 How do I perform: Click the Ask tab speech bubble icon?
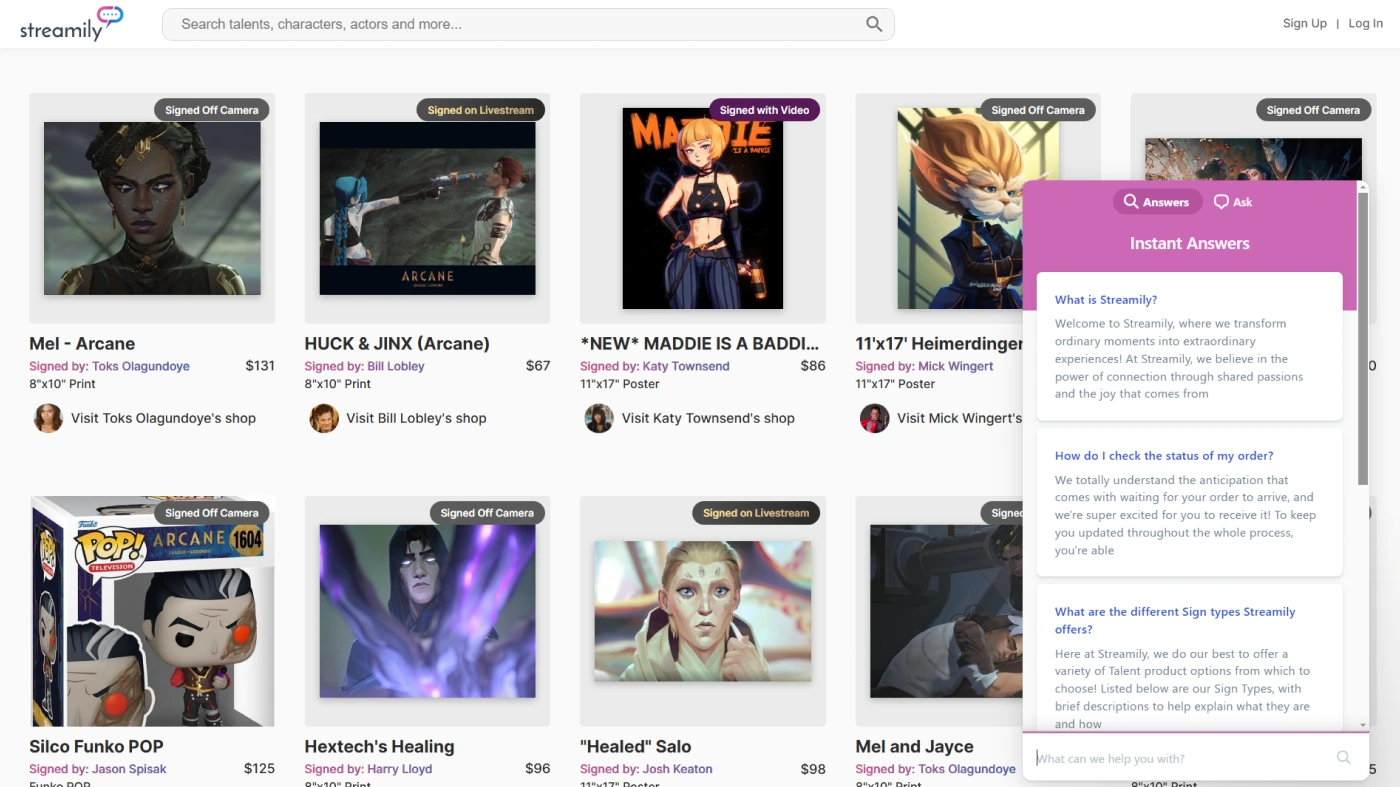click(x=1221, y=202)
